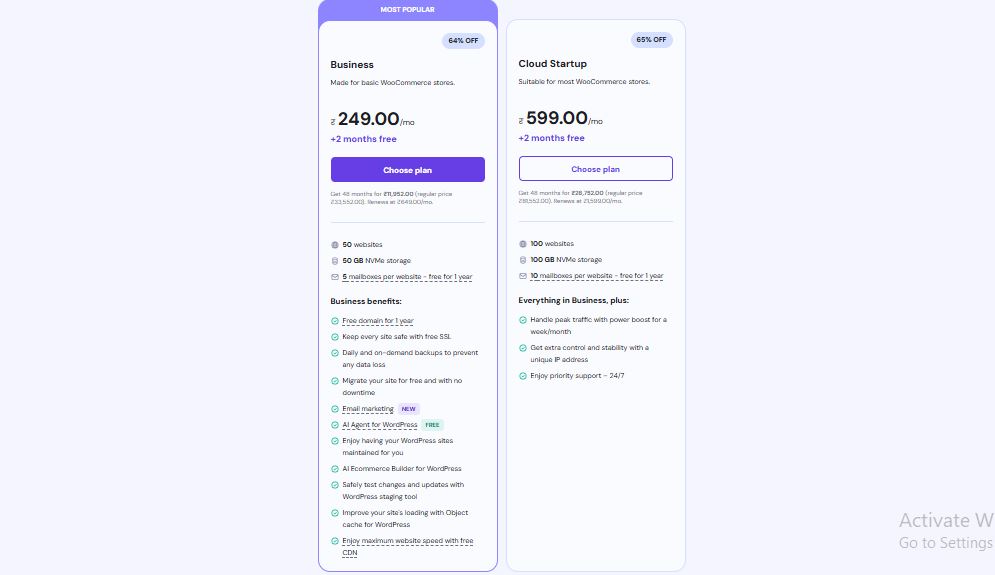
Task: Click the globe icon beside 100 websites
Action: pyautogui.click(x=523, y=243)
